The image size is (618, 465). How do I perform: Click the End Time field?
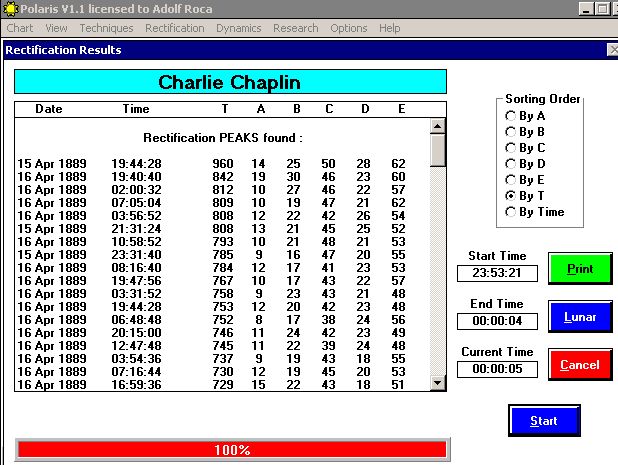click(x=497, y=321)
